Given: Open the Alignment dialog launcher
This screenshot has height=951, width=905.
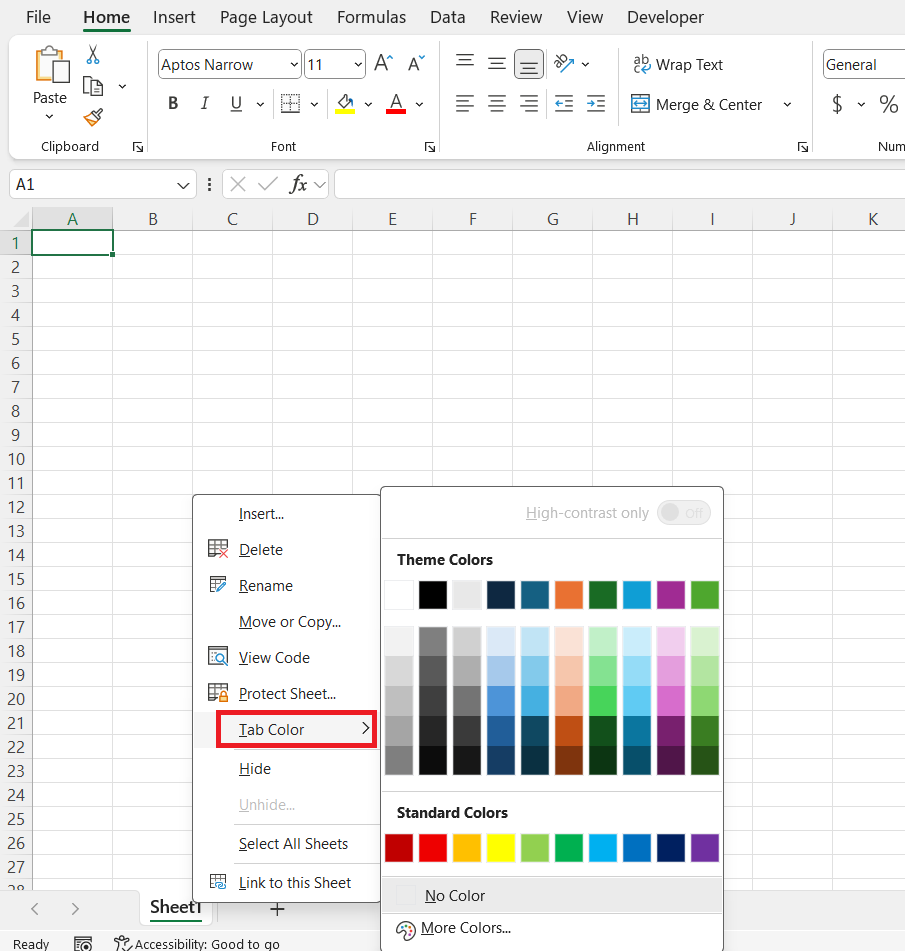Looking at the screenshot, I should click(802, 147).
